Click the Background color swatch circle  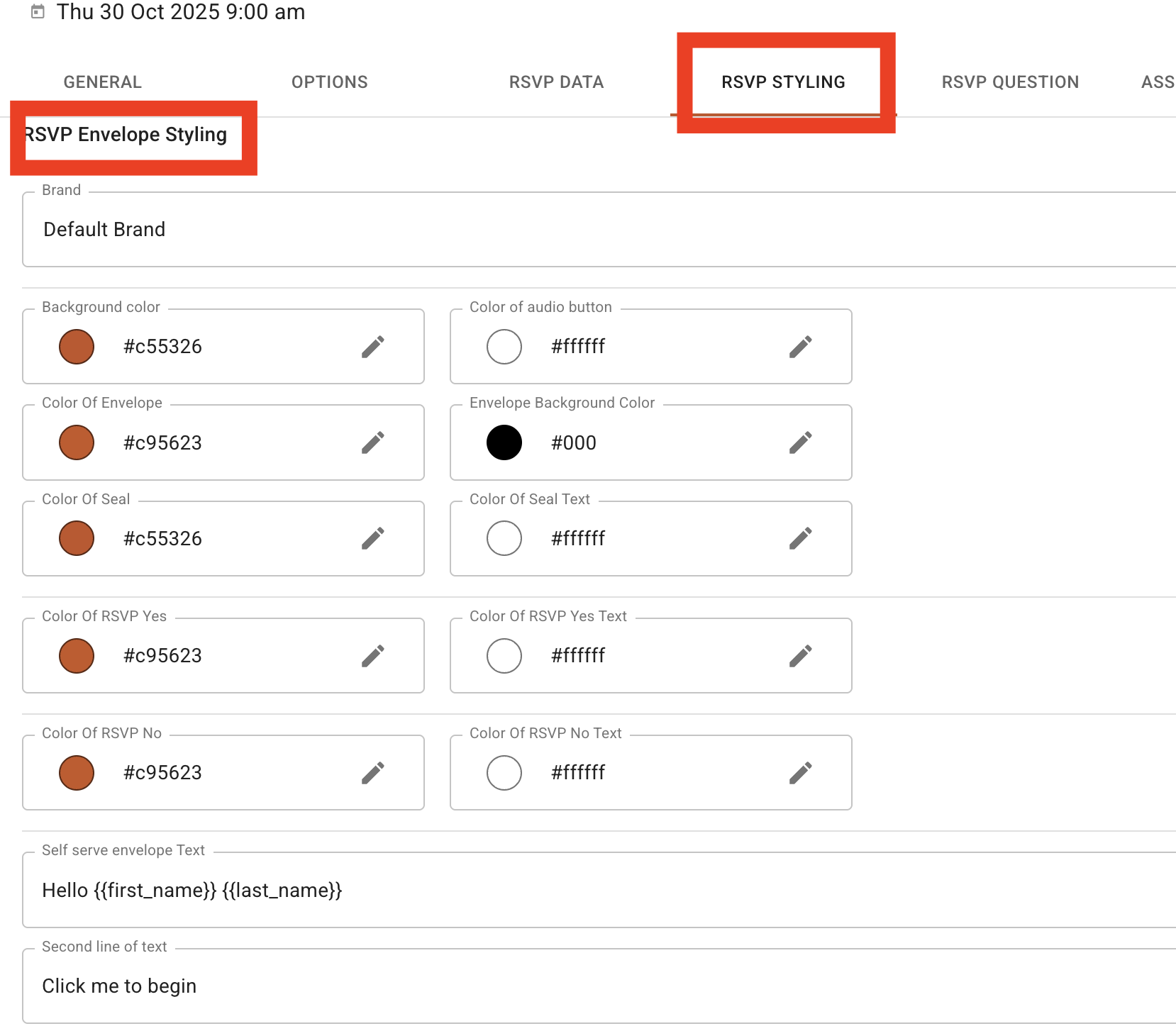[x=77, y=347]
